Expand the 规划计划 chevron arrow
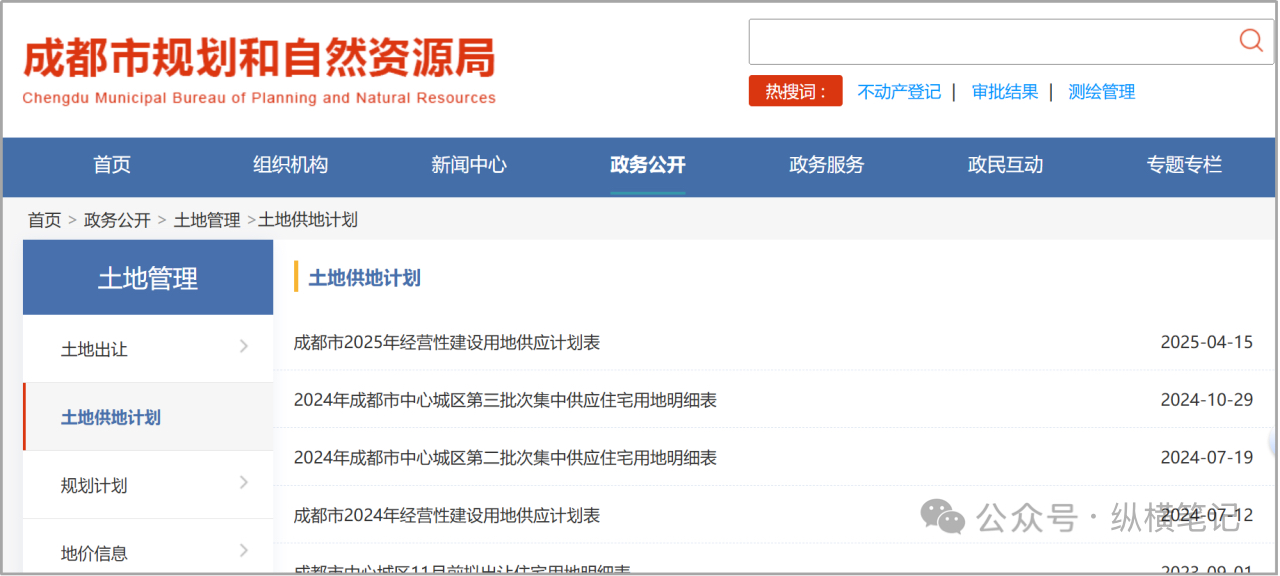The height and width of the screenshot is (576, 1280). [244, 483]
